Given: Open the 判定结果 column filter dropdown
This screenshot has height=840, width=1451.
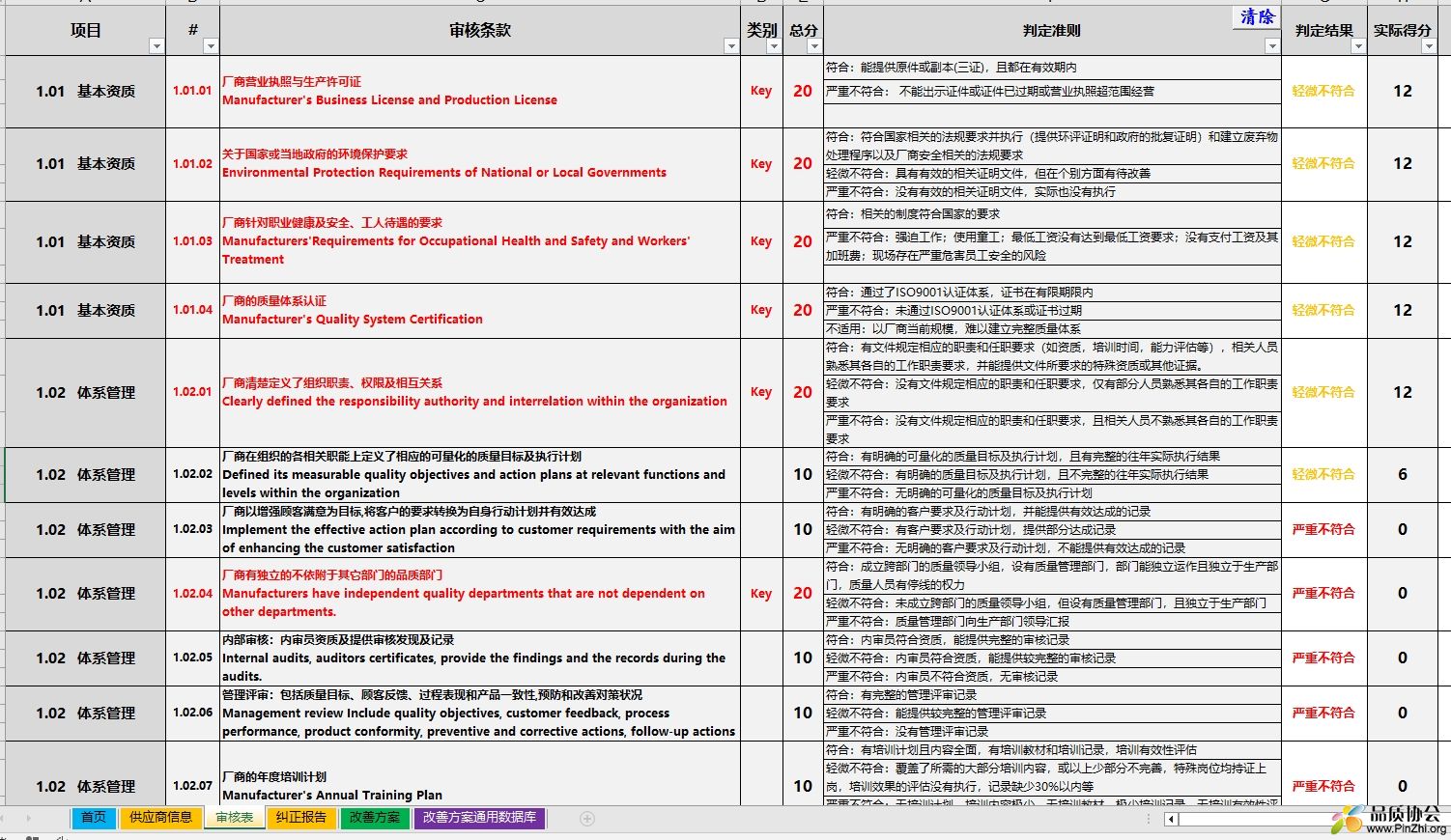Looking at the screenshot, I should tap(1358, 46).
